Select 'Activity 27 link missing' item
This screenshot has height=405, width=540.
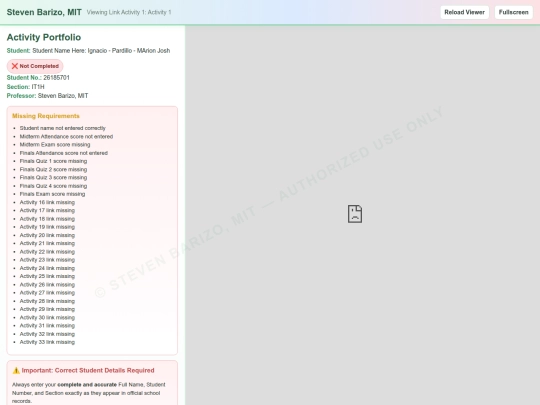[47, 293]
